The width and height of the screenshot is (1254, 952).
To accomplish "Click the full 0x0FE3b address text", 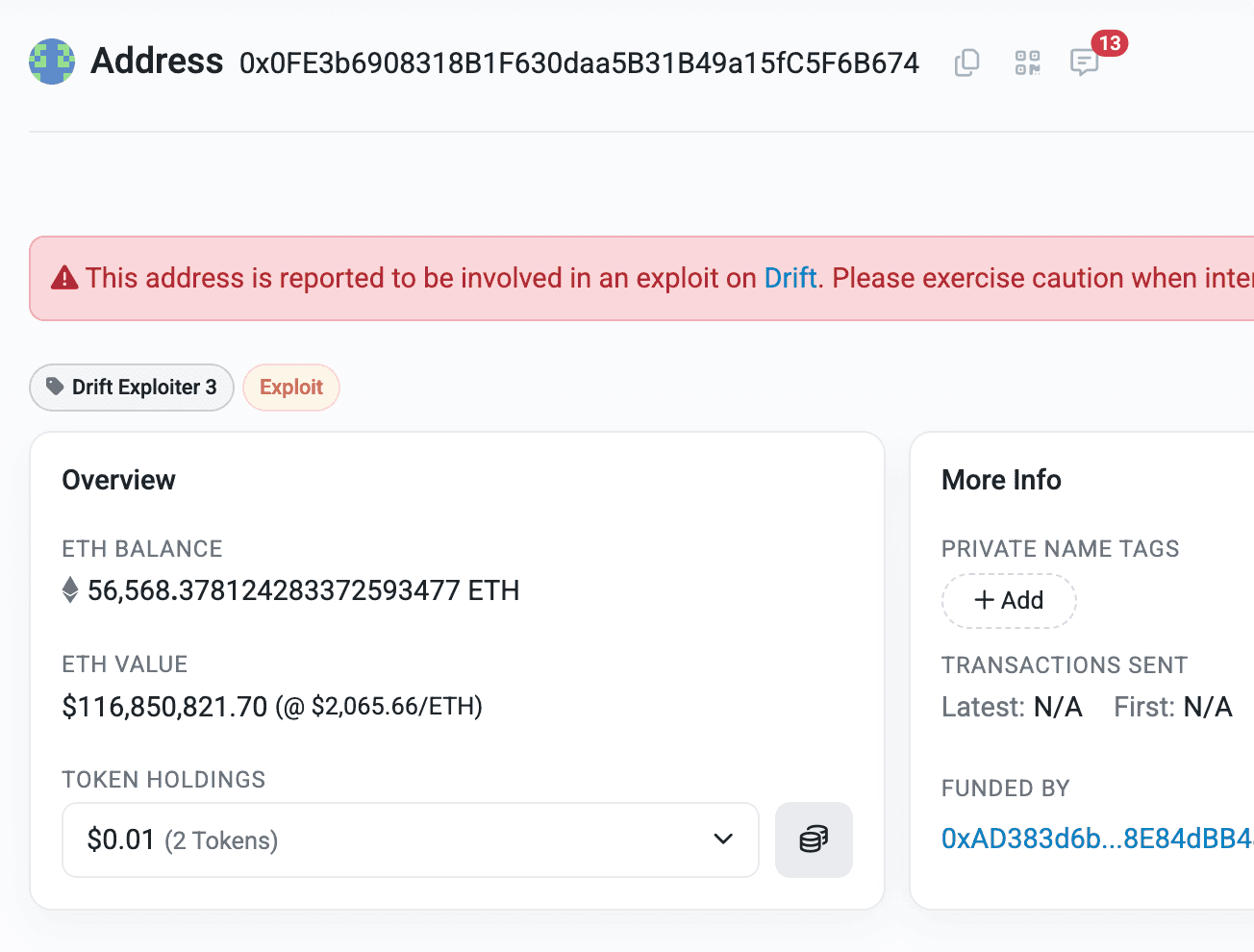I will [x=579, y=63].
